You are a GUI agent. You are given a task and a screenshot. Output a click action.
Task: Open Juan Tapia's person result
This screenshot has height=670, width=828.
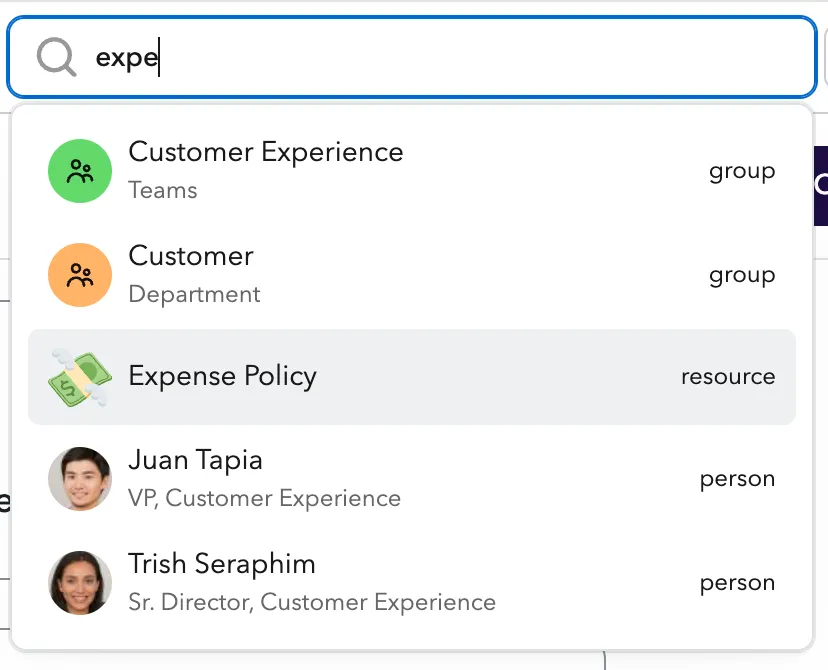point(412,479)
